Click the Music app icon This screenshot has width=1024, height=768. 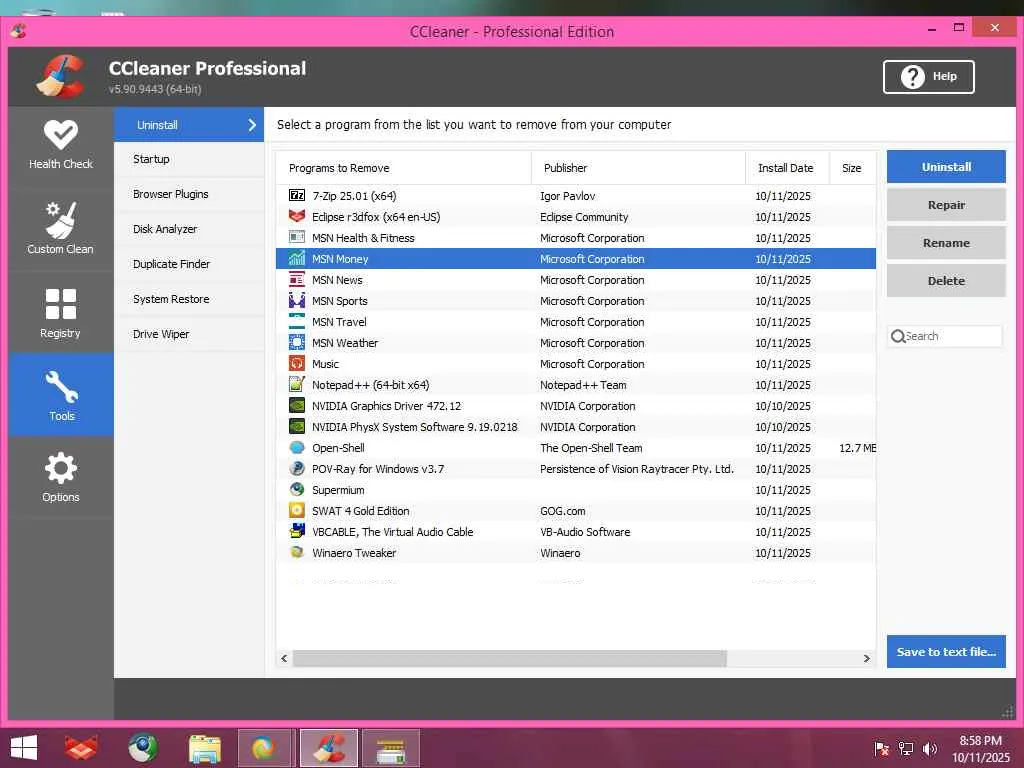(296, 363)
